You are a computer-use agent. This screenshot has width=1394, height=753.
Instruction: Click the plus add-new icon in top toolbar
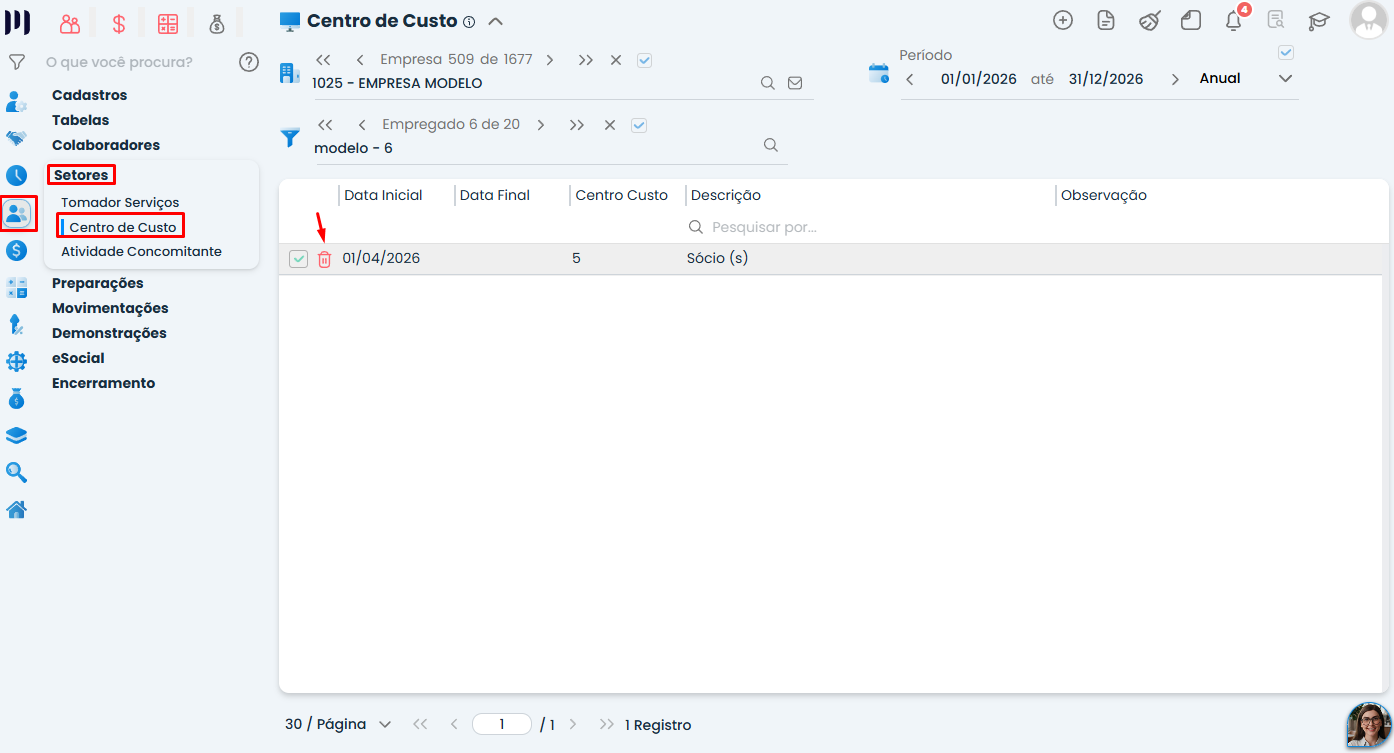1063,20
